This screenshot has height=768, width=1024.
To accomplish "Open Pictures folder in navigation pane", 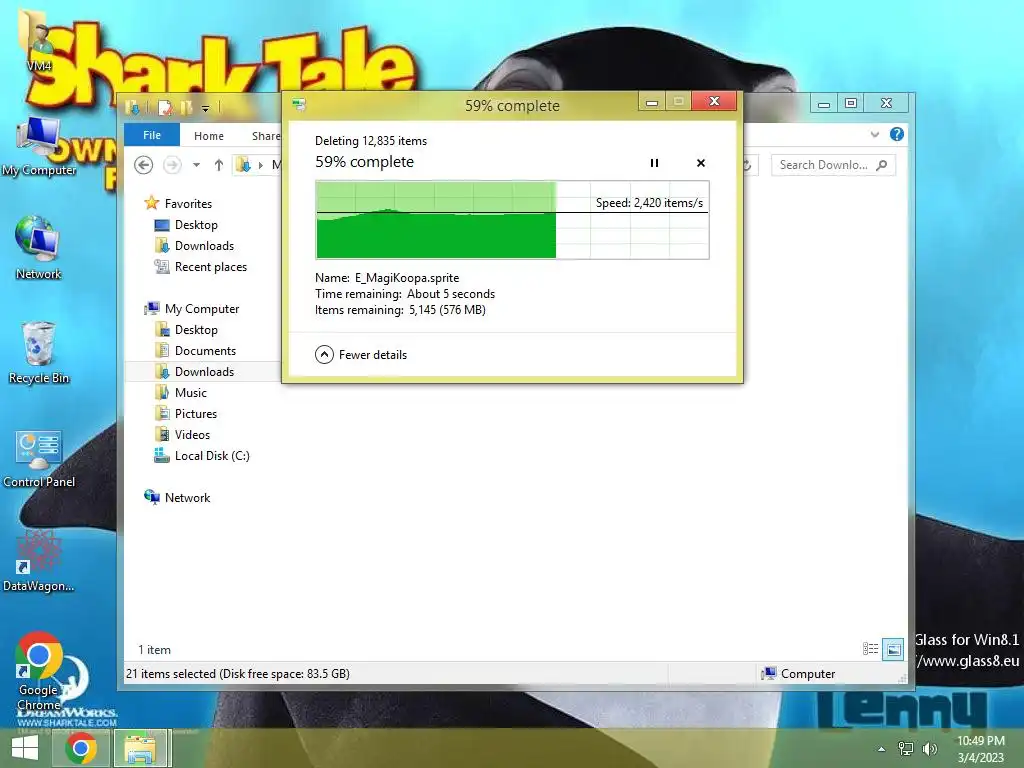I will point(195,413).
